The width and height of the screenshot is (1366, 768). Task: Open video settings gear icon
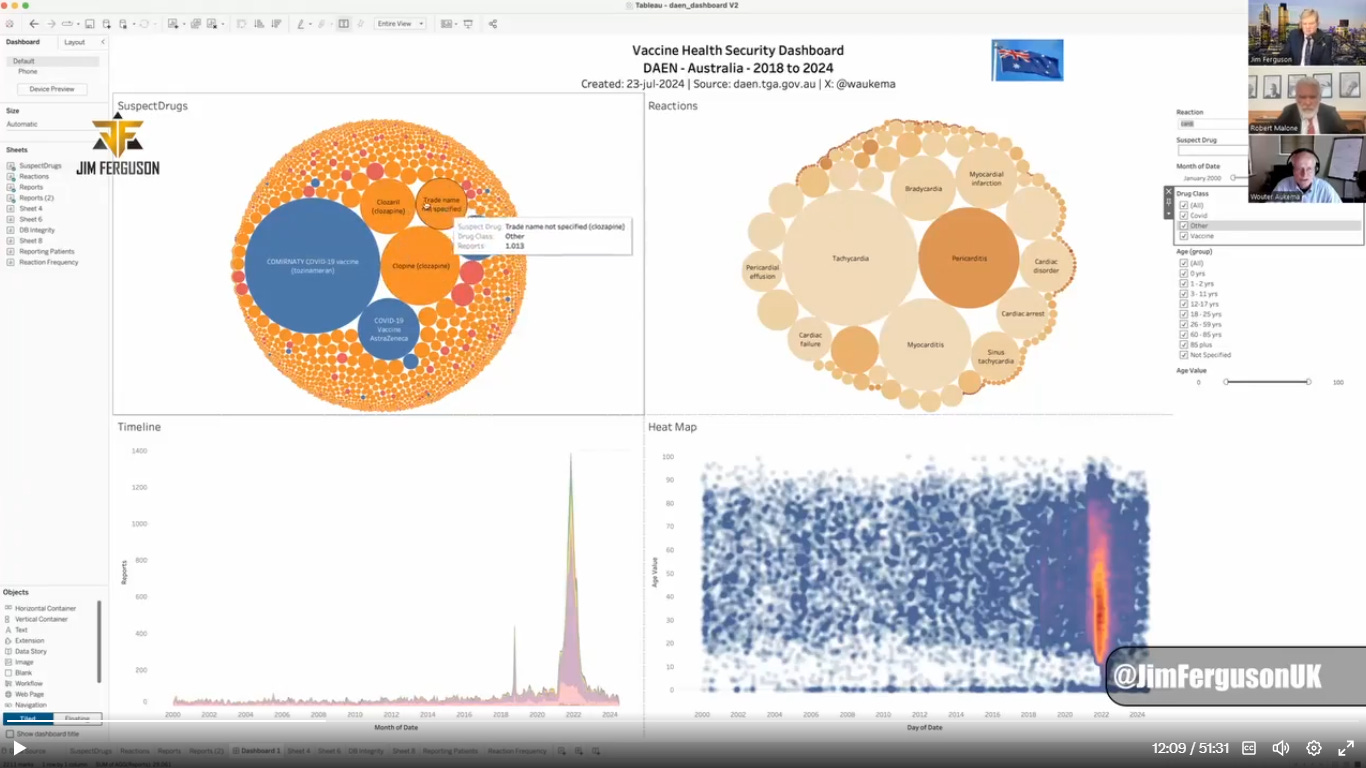point(1314,748)
